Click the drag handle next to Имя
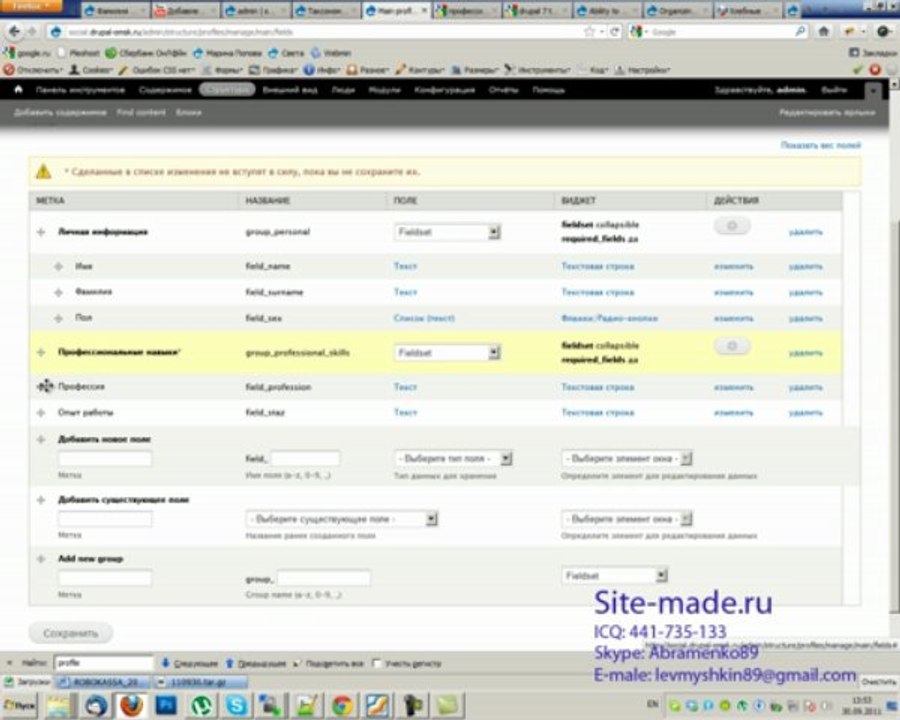This screenshot has width=900, height=720. [58, 266]
